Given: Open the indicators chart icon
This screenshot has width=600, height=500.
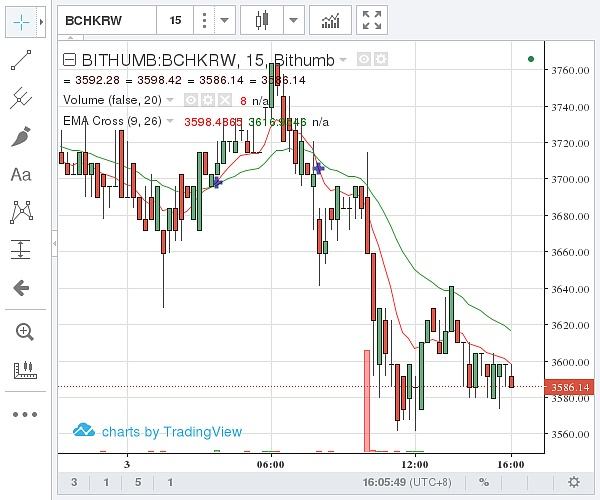Looking at the screenshot, I should [x=329, y=19].
